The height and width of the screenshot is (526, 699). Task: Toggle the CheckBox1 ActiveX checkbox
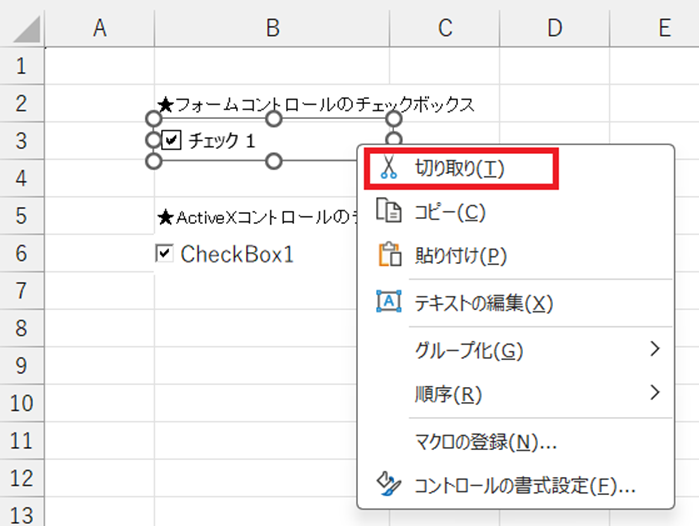coord(165,254)
